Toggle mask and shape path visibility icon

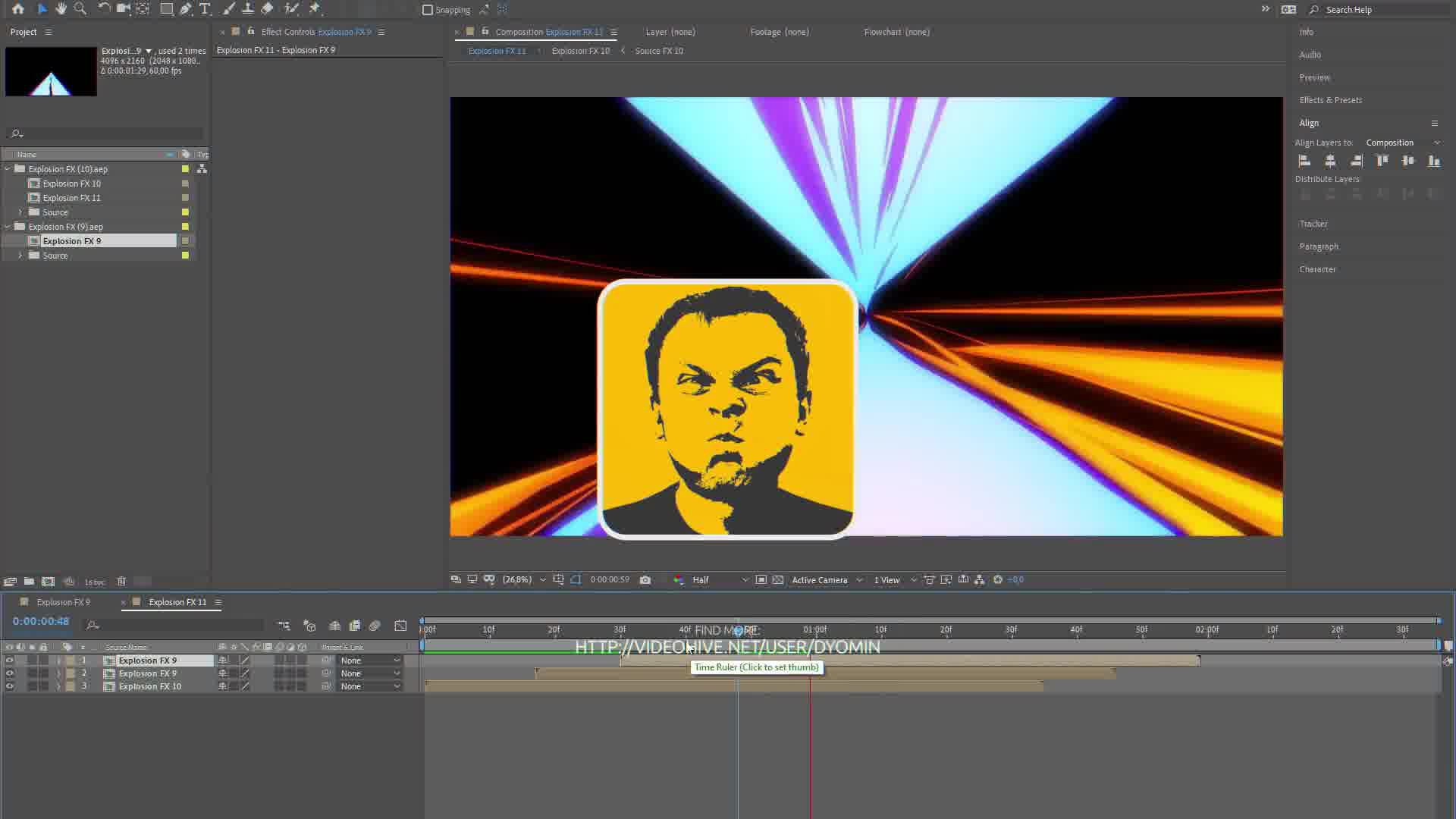tap(576, 579)
